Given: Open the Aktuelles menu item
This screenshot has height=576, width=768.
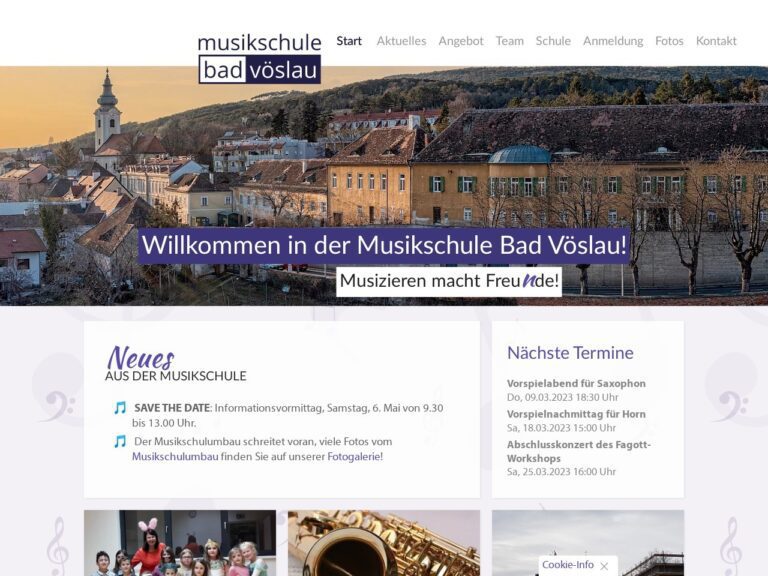Looking at the screenshot, I should (401, 41).
